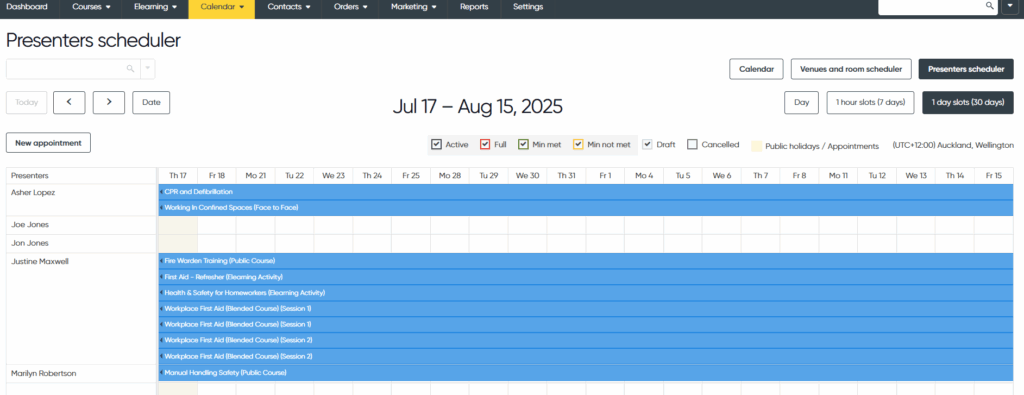Image resolution: width=1024 pixels, height=395 pixels.
Task: Open the top-right user dropdown arrow
Action: (1009, 6)
